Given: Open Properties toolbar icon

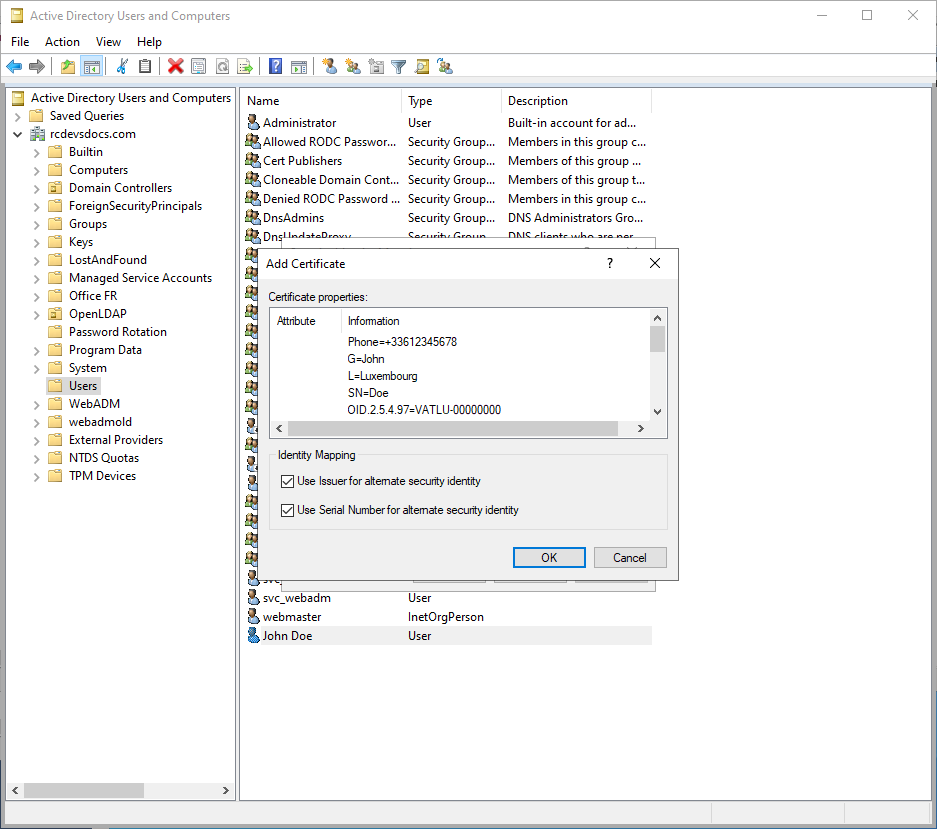Looking at the screenshot, I should (198, 66).
